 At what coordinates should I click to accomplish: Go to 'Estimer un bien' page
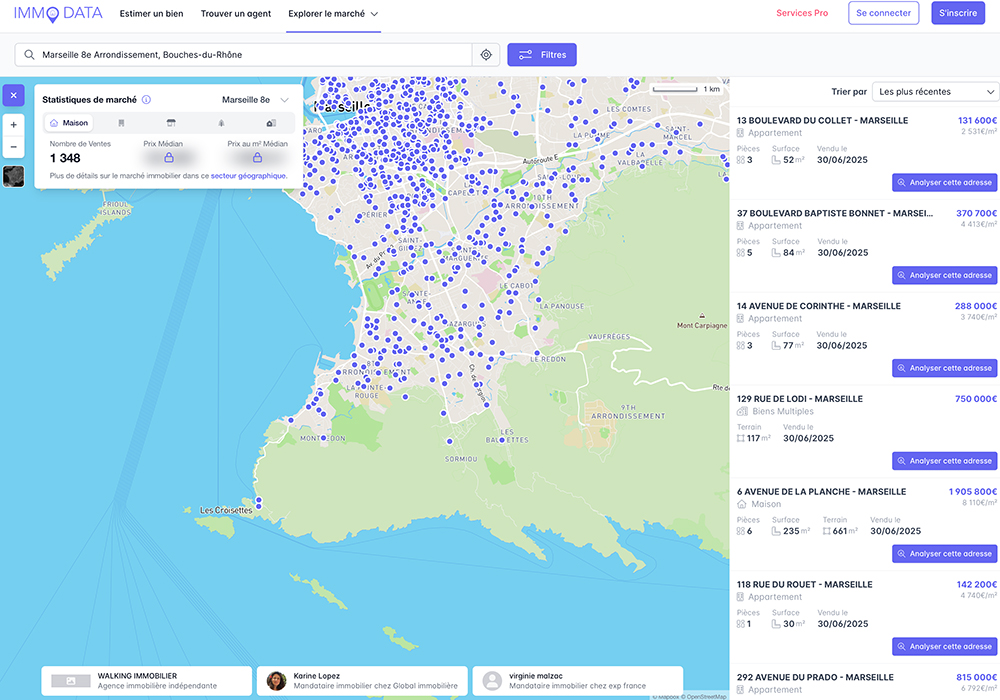tap(151, 14)
